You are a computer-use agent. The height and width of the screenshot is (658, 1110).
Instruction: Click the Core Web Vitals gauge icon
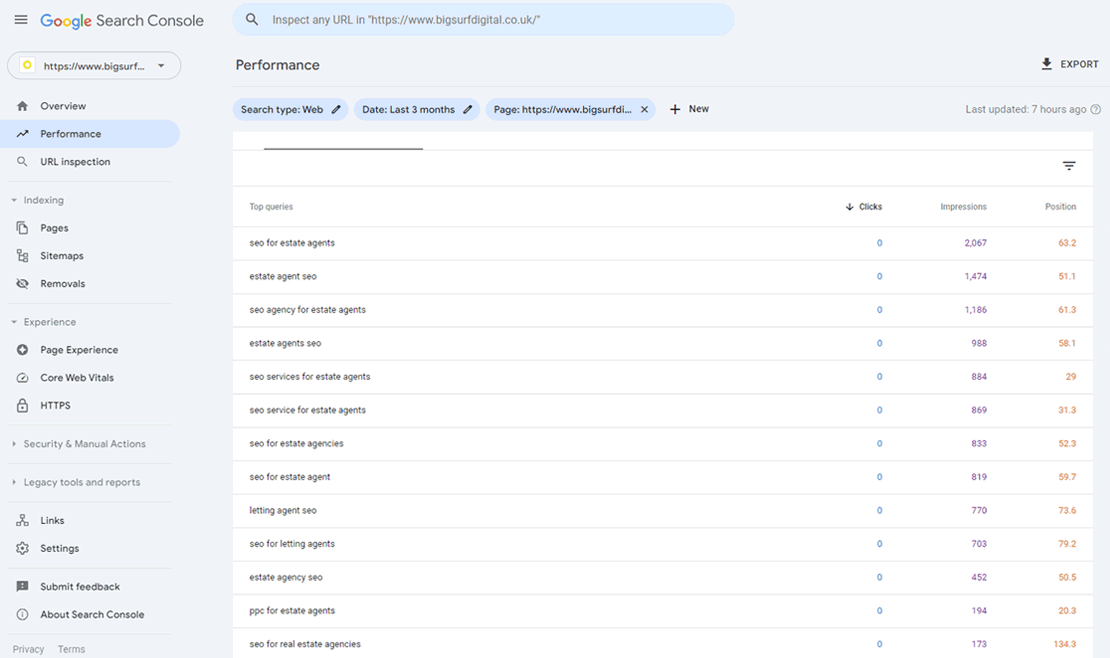click(x=23, y=378)
